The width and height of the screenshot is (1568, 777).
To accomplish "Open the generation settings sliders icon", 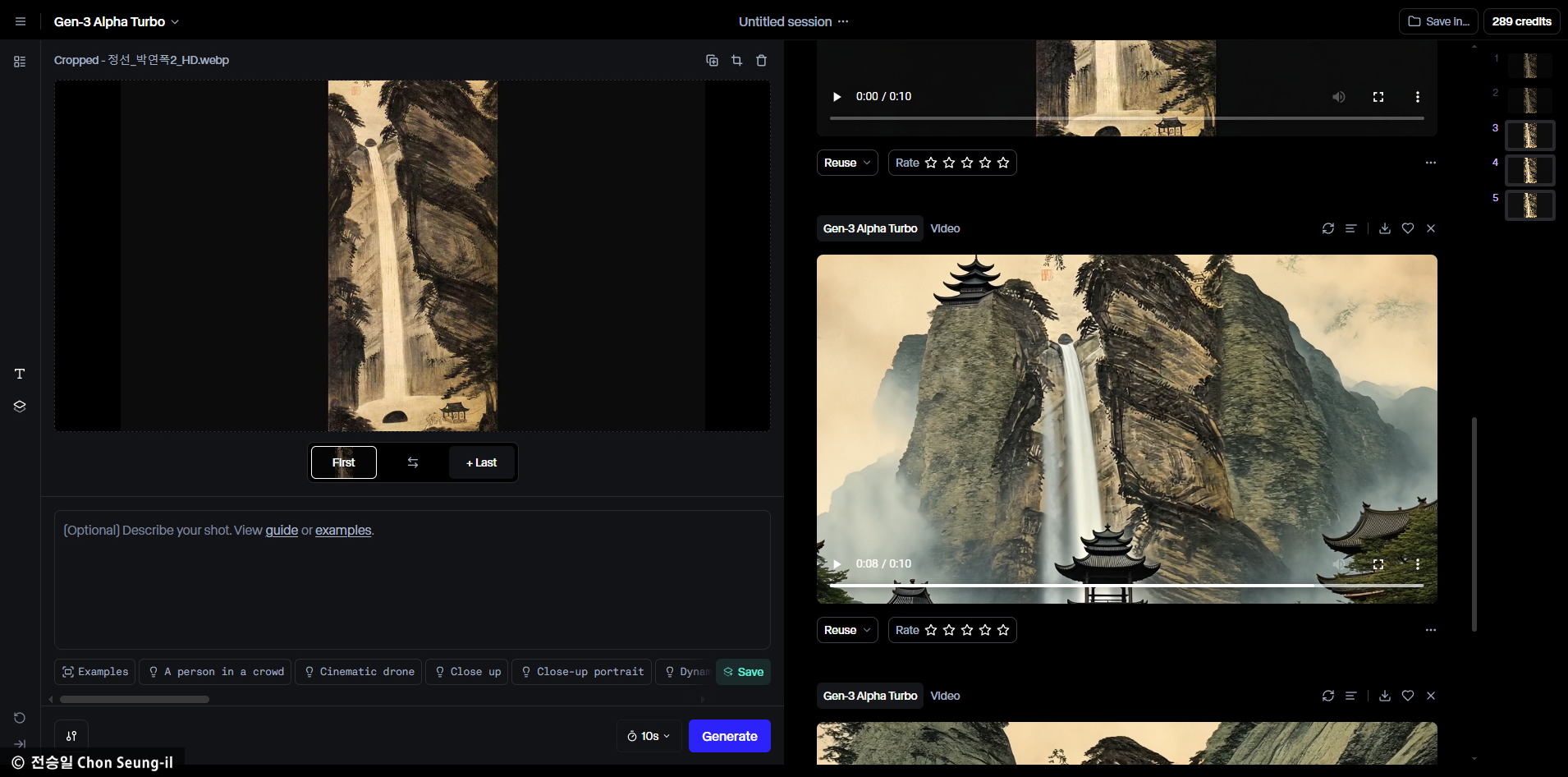I will pos(71,736).
